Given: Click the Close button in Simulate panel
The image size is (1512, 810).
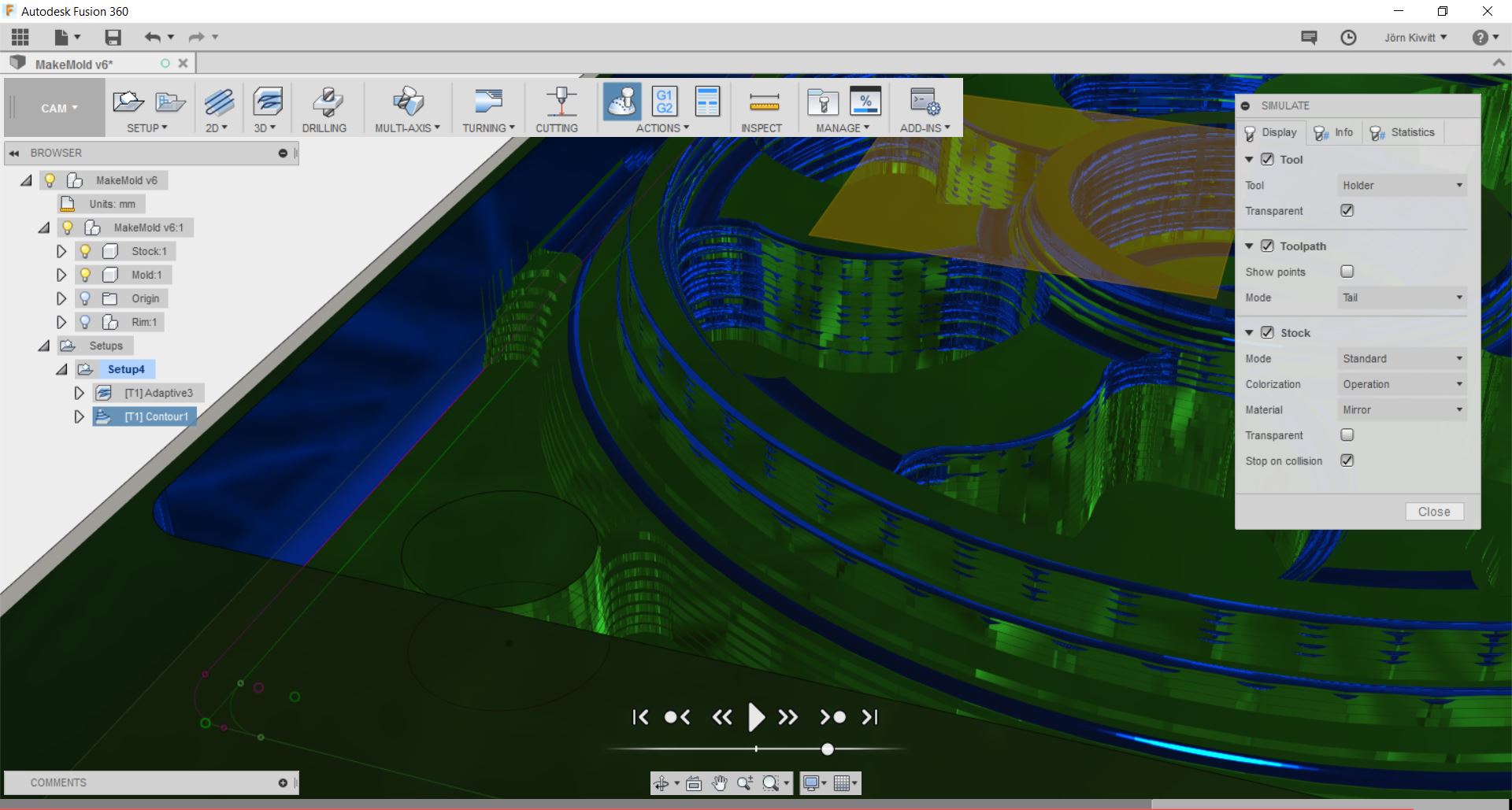Looking at the screenshot, I should point(1434,512).
